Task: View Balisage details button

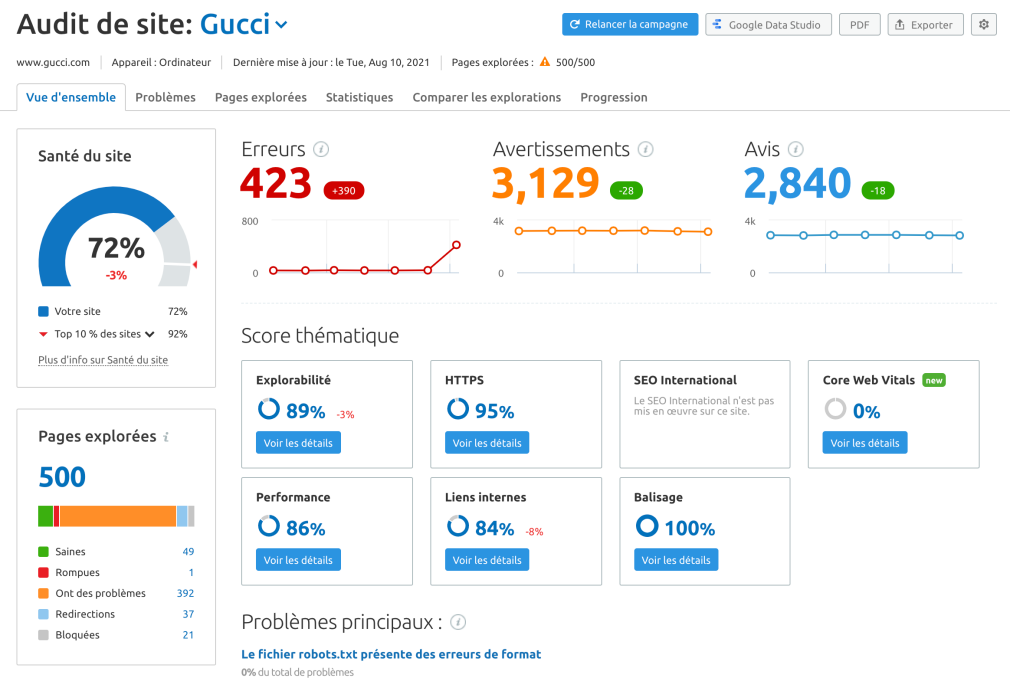Action: click(x=676, y=560)
